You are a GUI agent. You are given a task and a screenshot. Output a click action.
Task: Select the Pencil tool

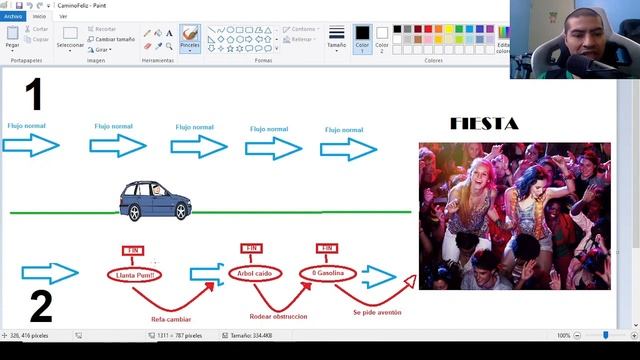click(147, 33)
